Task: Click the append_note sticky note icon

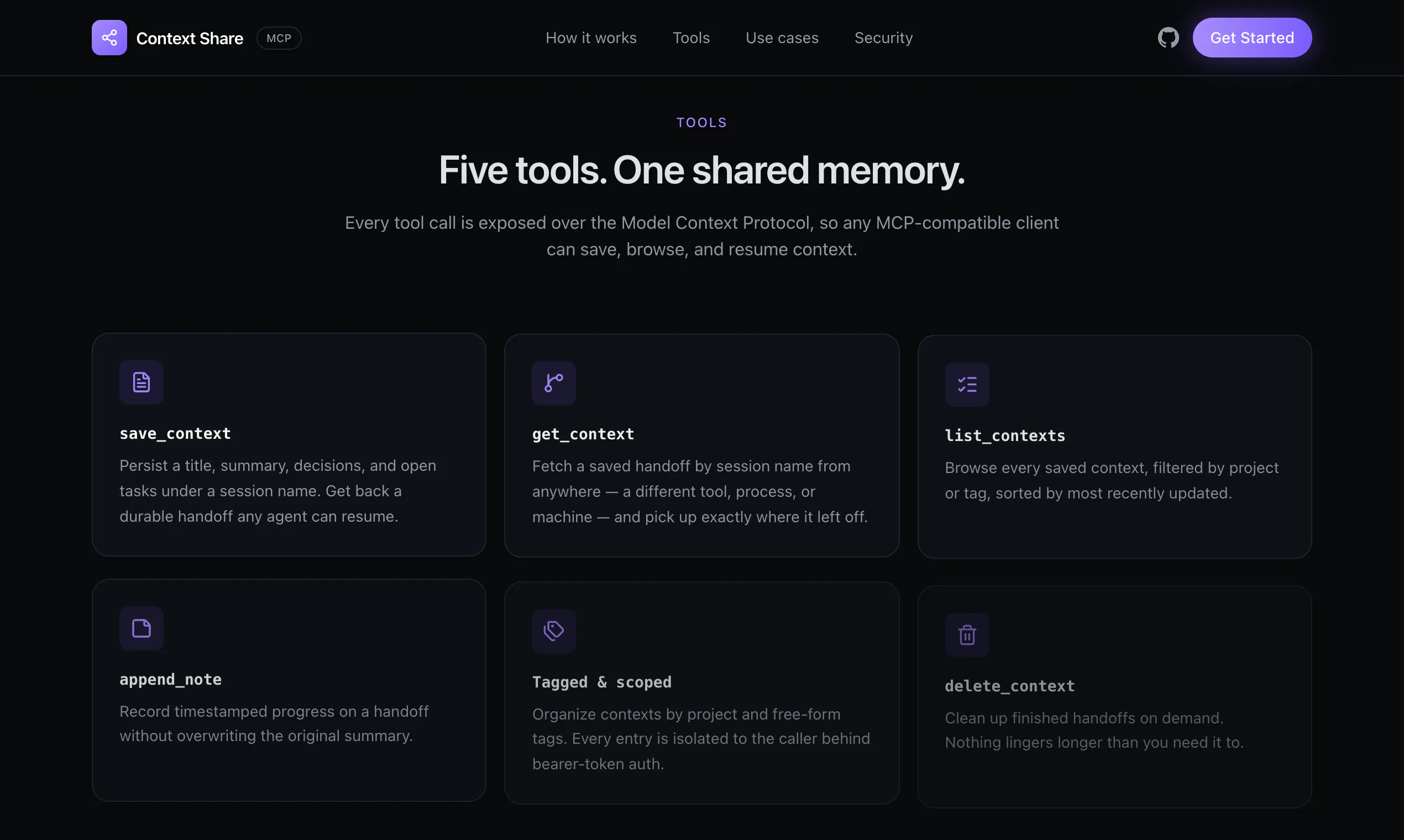Action: (x=142, y=628)
